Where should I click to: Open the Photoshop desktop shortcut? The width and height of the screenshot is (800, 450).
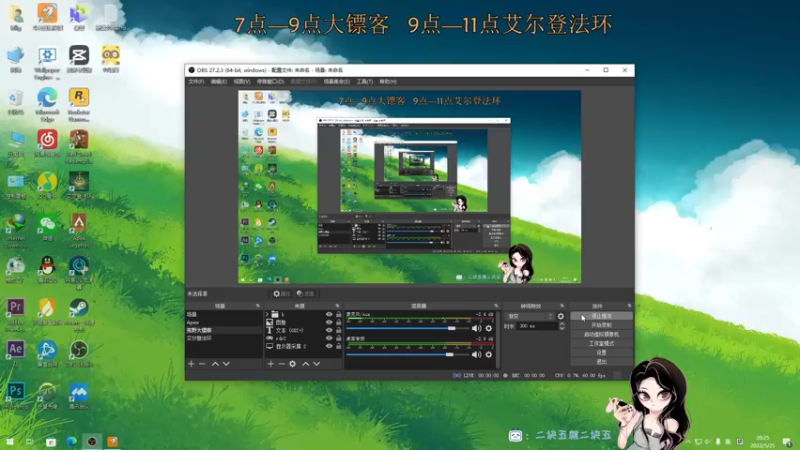click(16, 395)
